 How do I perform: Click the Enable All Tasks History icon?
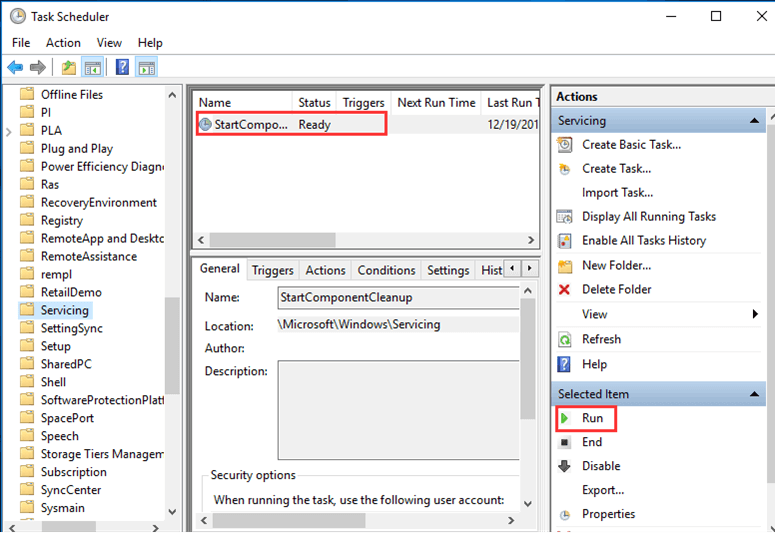pyautogui.click(x=564, y=241)
